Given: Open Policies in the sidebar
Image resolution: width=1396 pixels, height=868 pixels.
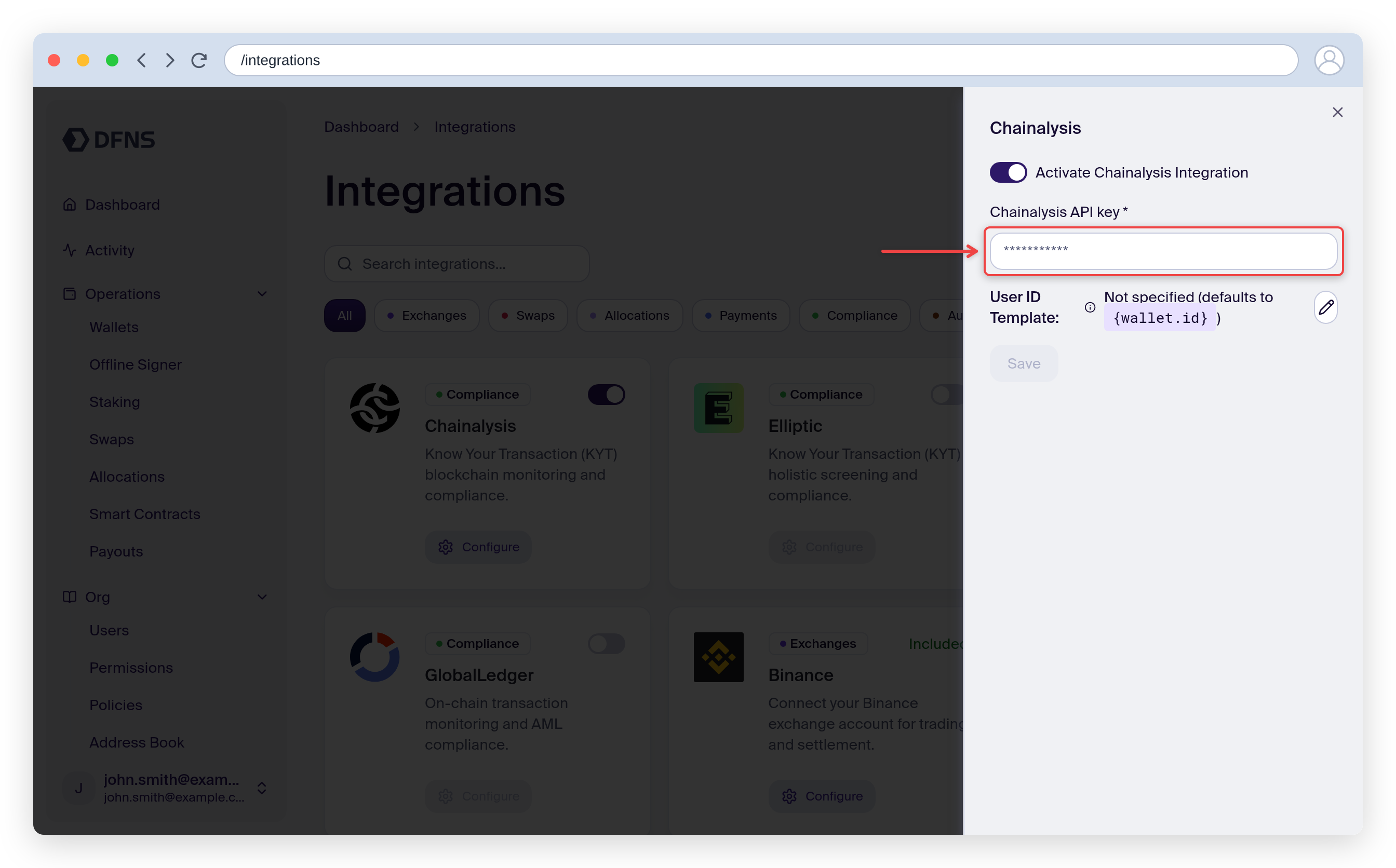Looking at the screenshot, I should click(x=115, y=705).
